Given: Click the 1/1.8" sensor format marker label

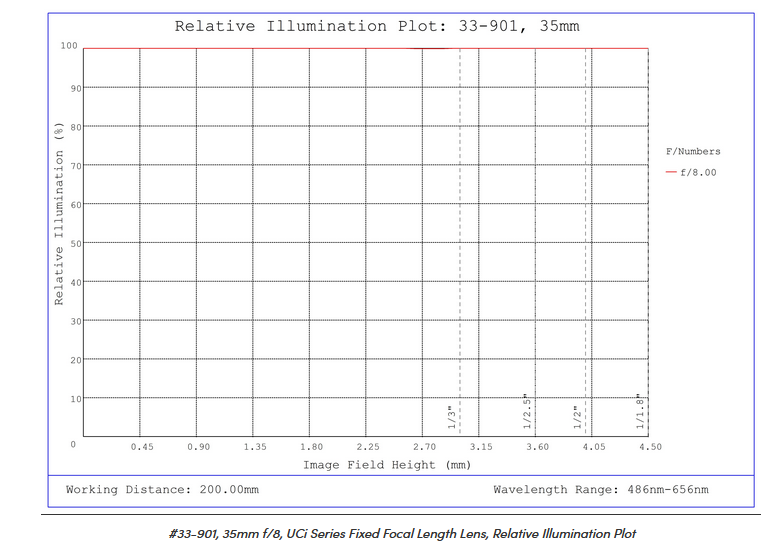Looking at the screenshot, I should (639, 412).
